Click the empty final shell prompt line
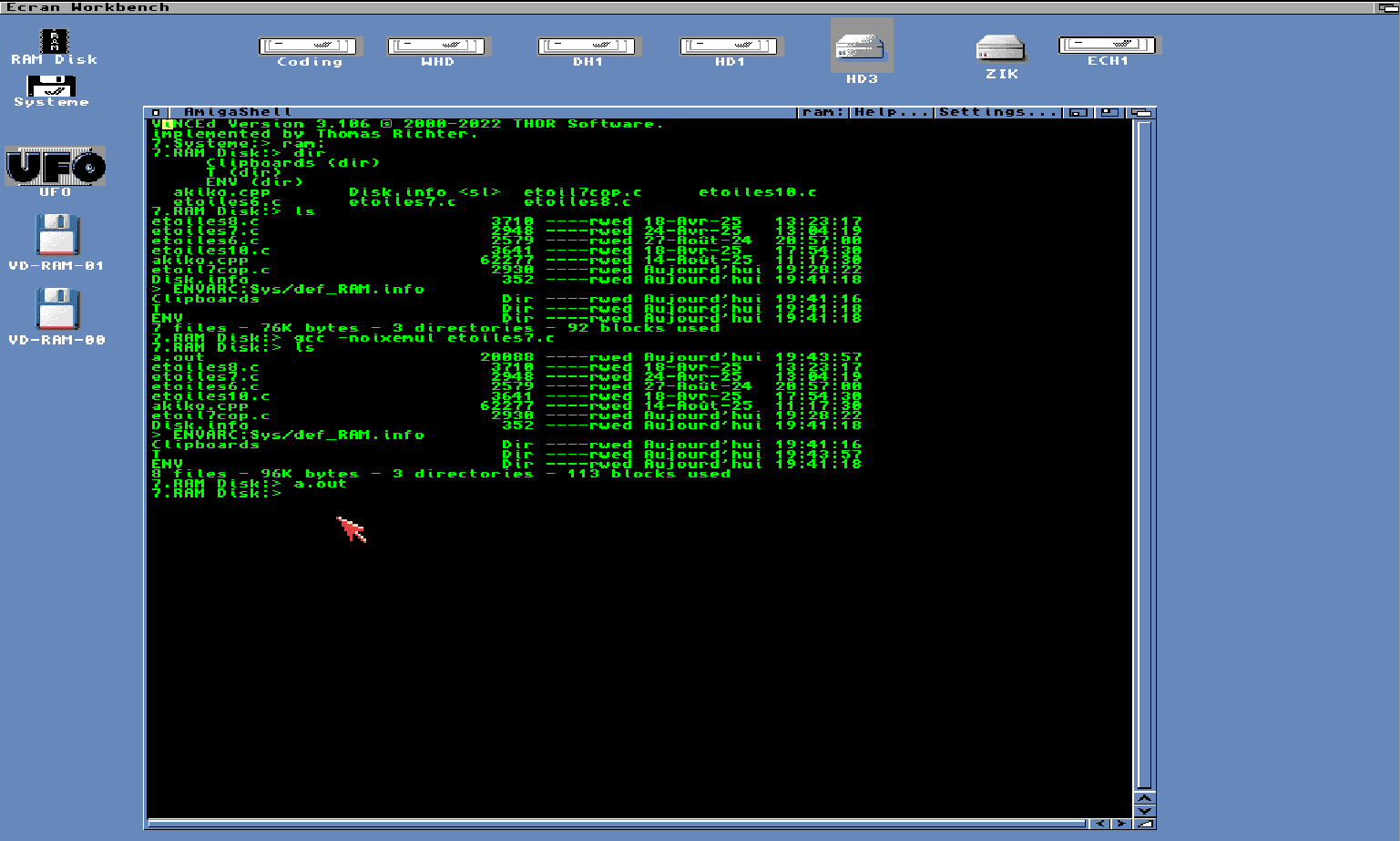1400x841 pixels. pos(217,494)
